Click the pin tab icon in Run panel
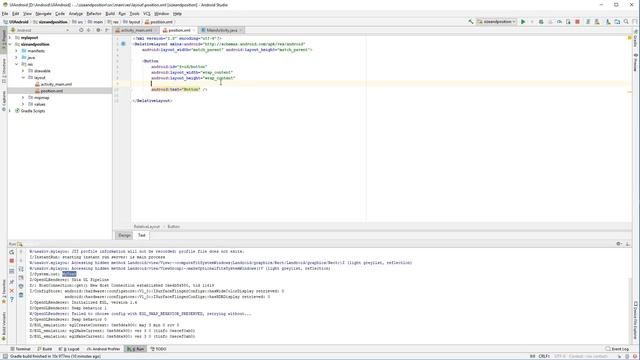The width and height of the screenshot is (640, 360). (x=12, y=282)
